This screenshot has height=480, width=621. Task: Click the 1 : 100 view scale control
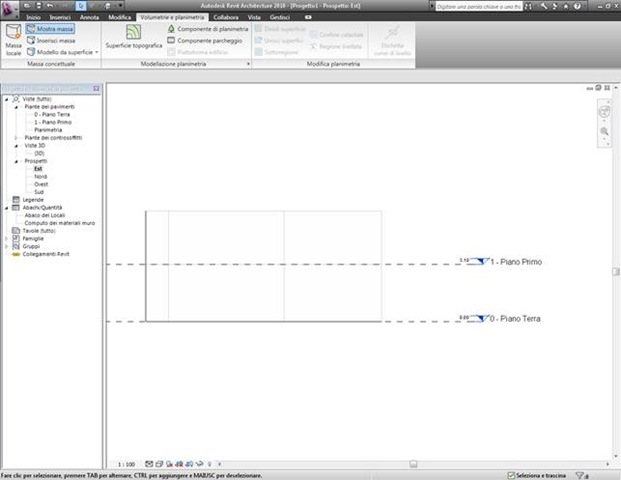[x=126, y=464]
